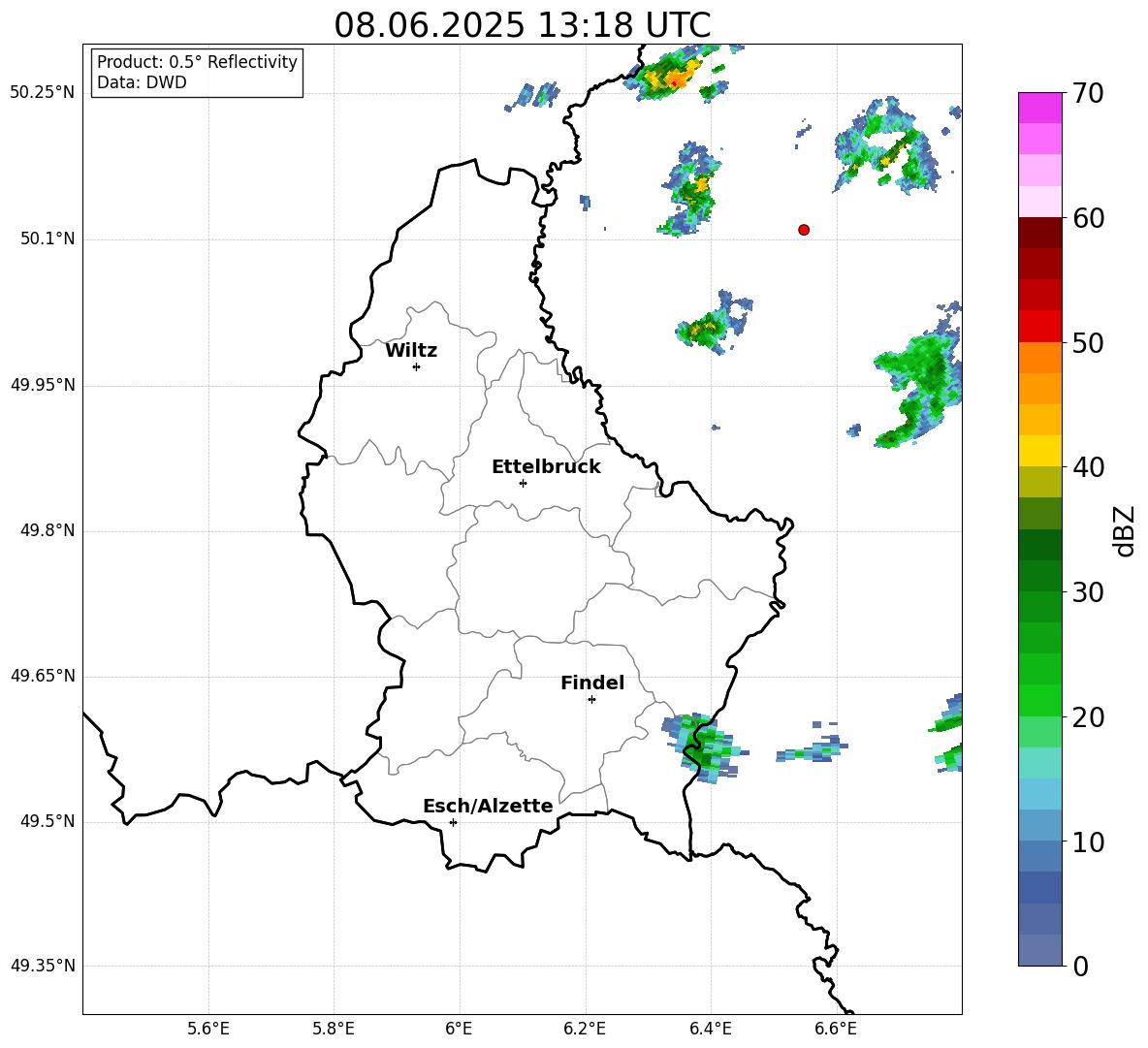
Task: Pick the dark red colorbar swatch below 60
Action: [1040, 233]
